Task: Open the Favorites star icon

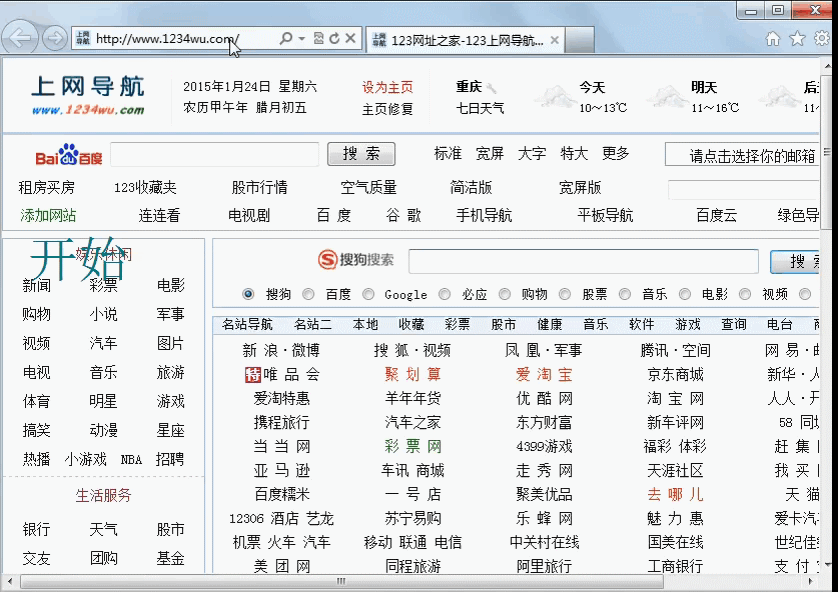Action: pos(797,38)
